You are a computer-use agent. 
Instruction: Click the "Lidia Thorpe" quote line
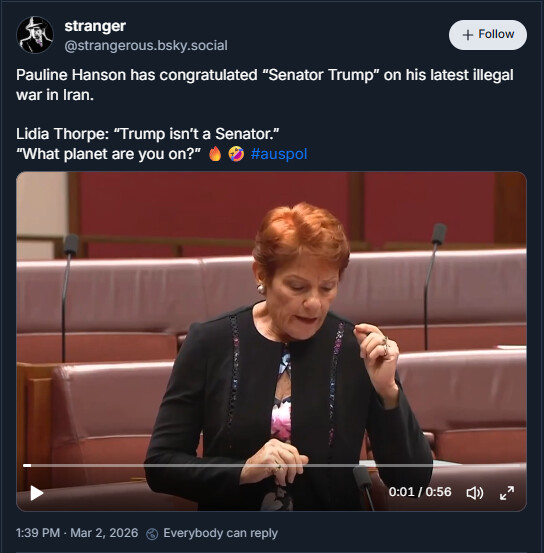pyautogui.click(x=147, y=134)
